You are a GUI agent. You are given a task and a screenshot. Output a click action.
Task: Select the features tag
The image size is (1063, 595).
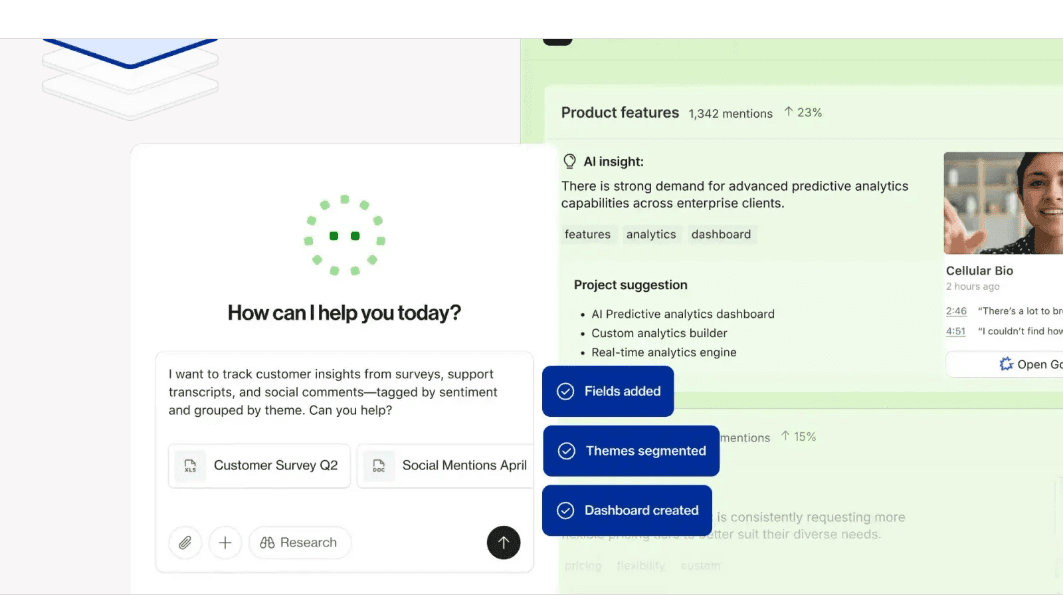pyautogui.click(x=587, y=234)
